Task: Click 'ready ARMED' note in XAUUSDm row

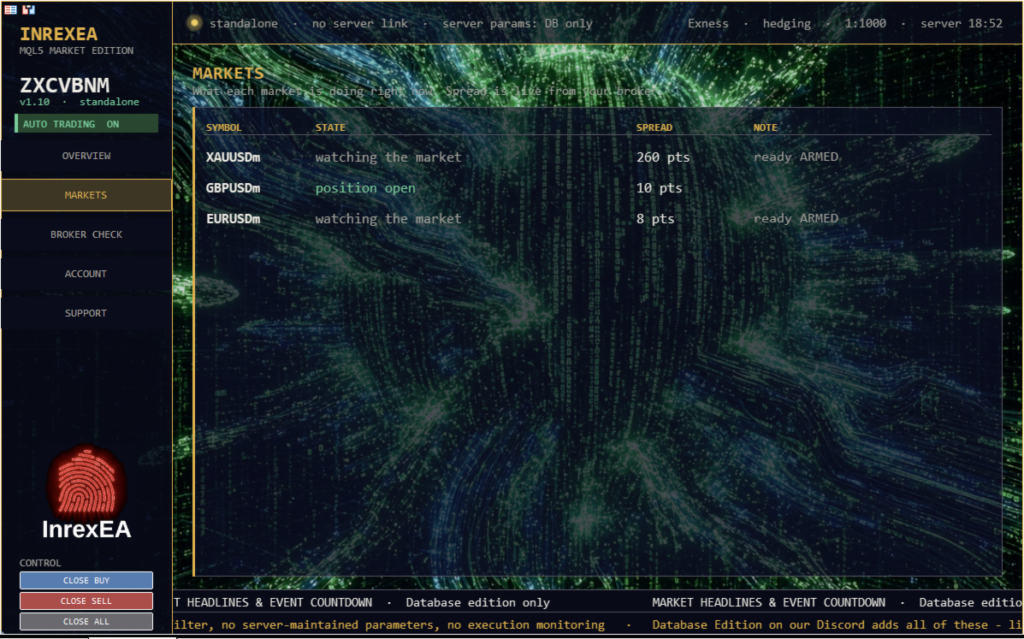Action: 795,157
